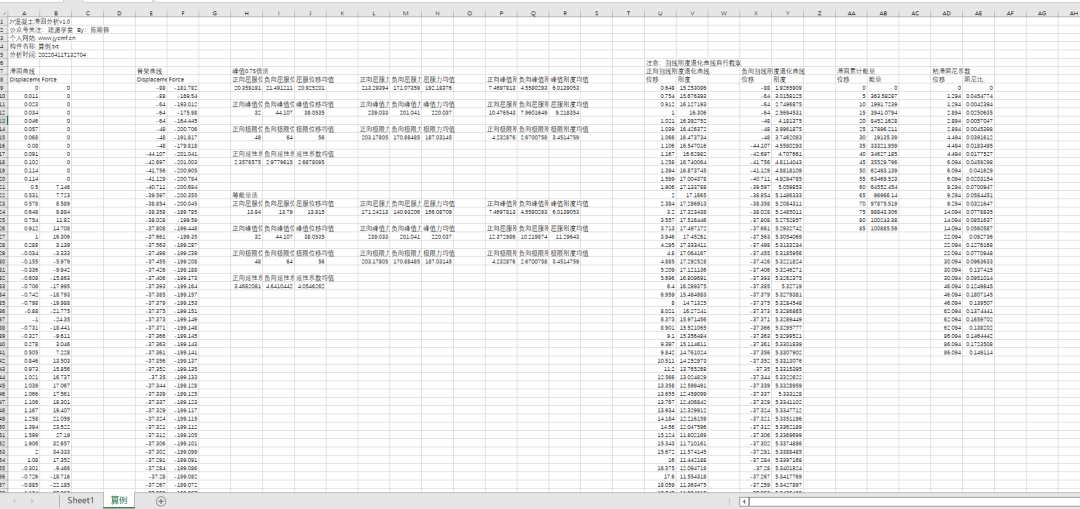Viewport: 1080px width, 509px height.
Task: Select column L header
Action: pos(374,13)
